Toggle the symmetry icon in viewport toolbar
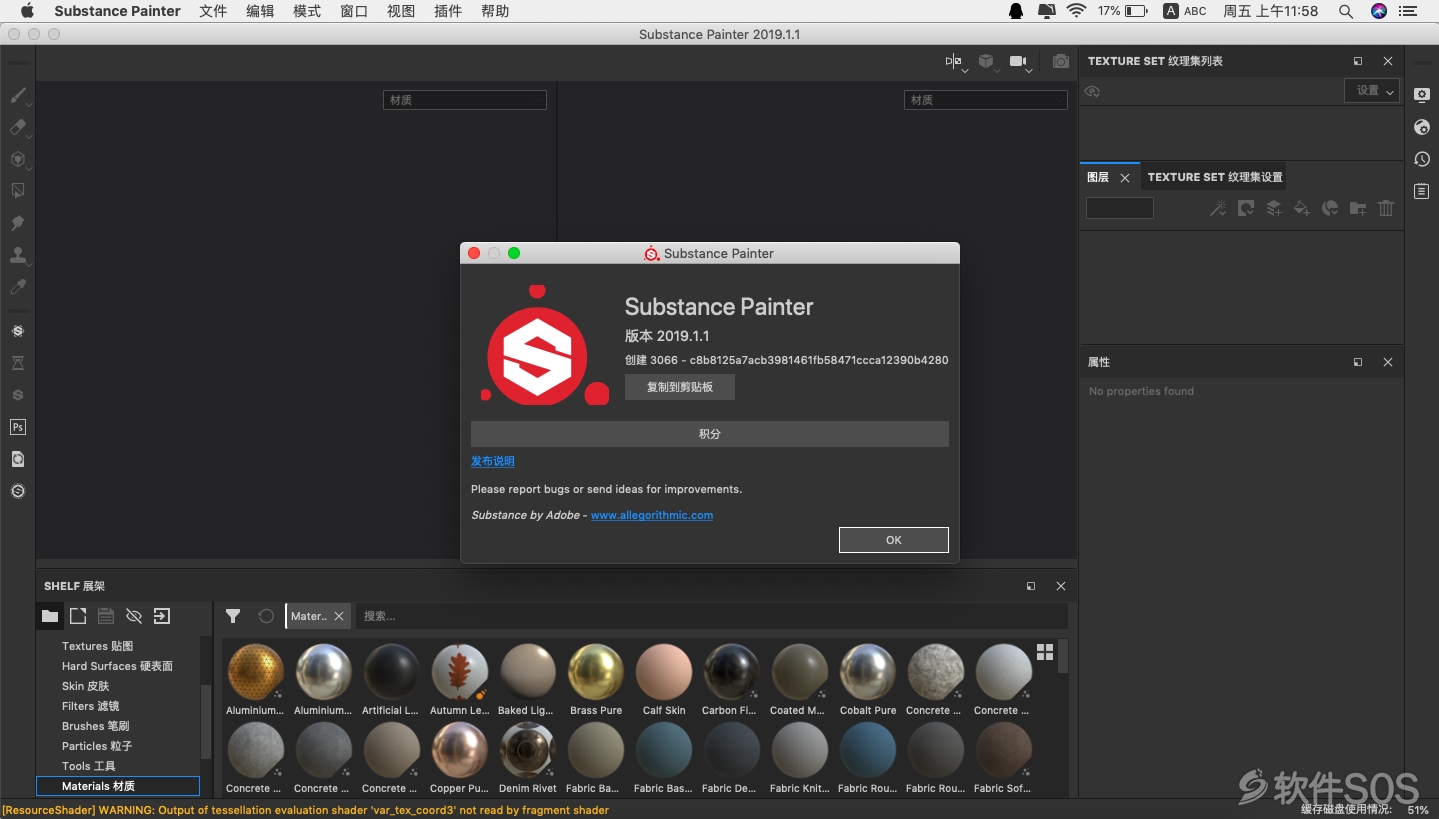The image size is (1439, 819). tap(953, 61)
